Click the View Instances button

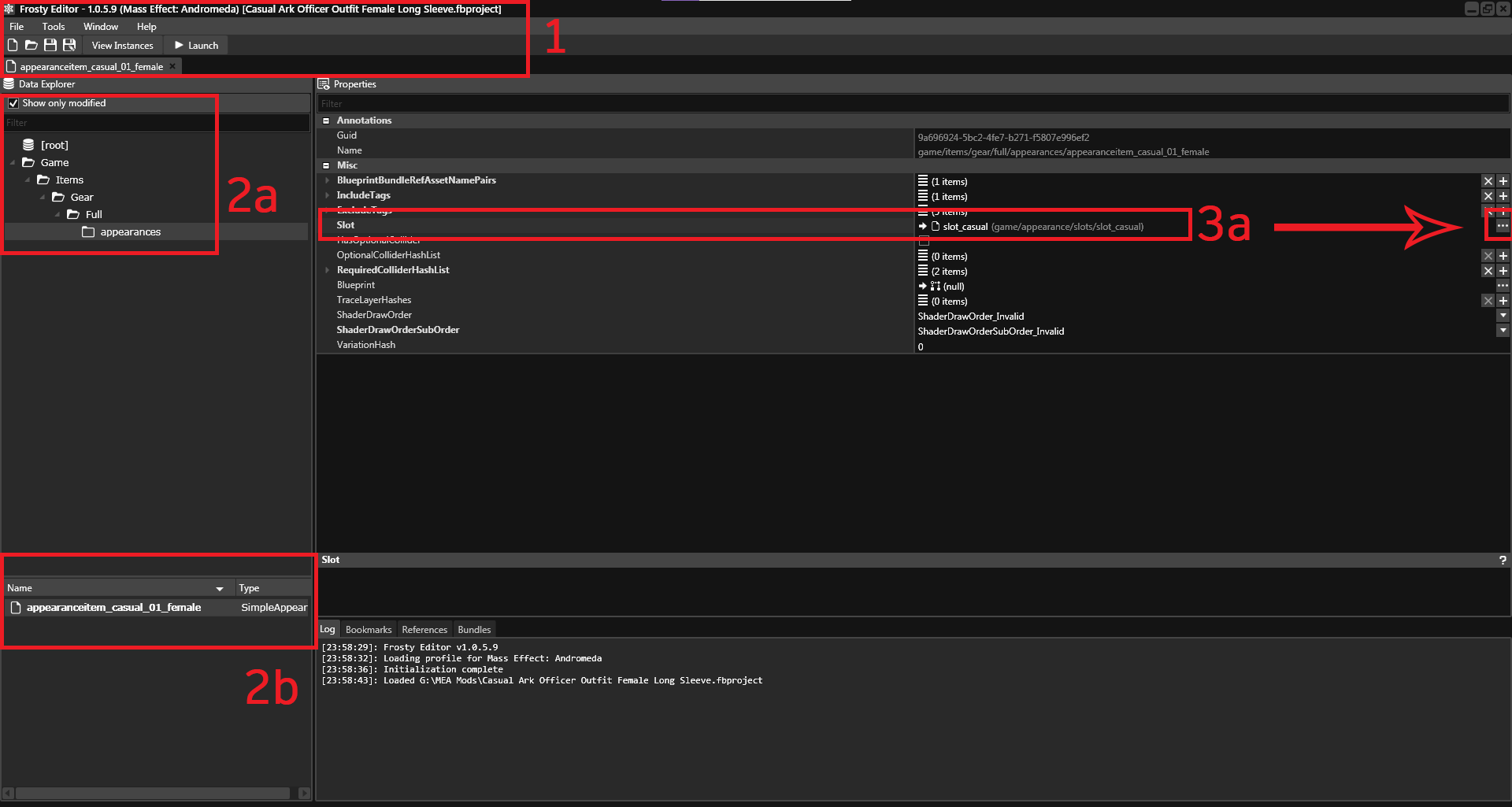point(122,46)
